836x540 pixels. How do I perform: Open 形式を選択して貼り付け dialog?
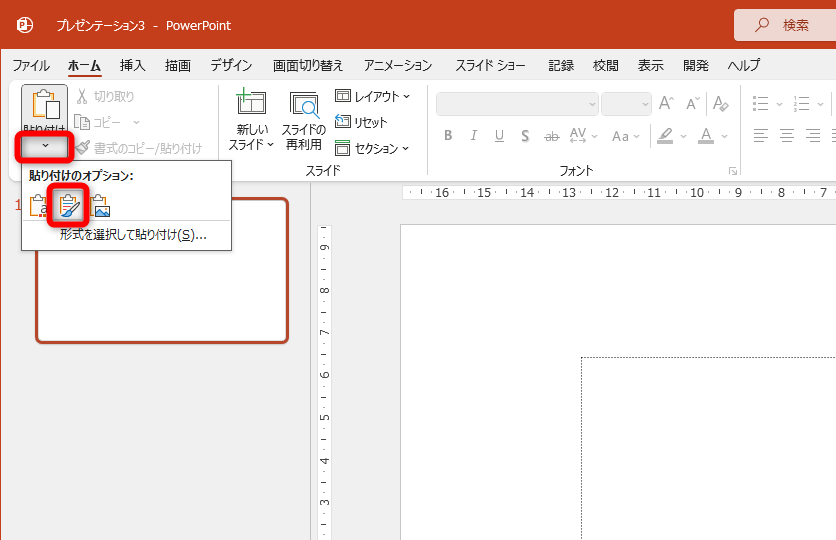click(x=133, y=235)
